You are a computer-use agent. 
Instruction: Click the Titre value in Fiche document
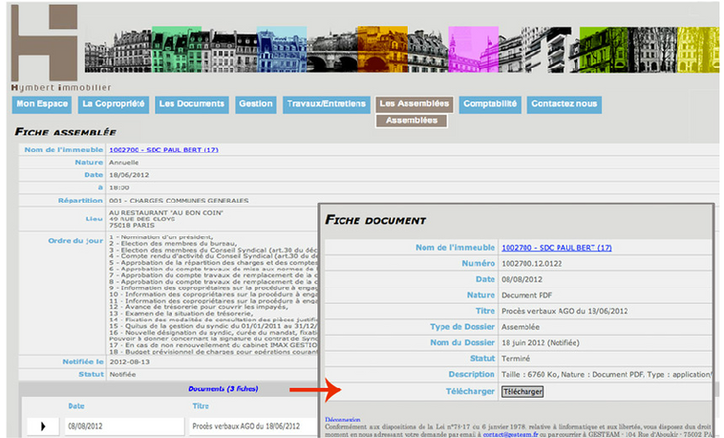pos(564,311)
